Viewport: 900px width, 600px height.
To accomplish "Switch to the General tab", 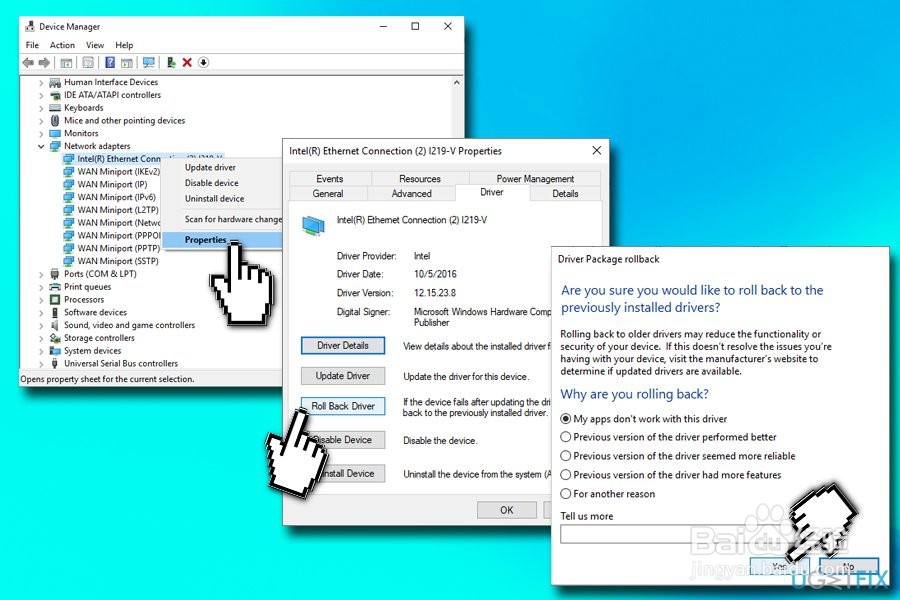I will 328,193.
